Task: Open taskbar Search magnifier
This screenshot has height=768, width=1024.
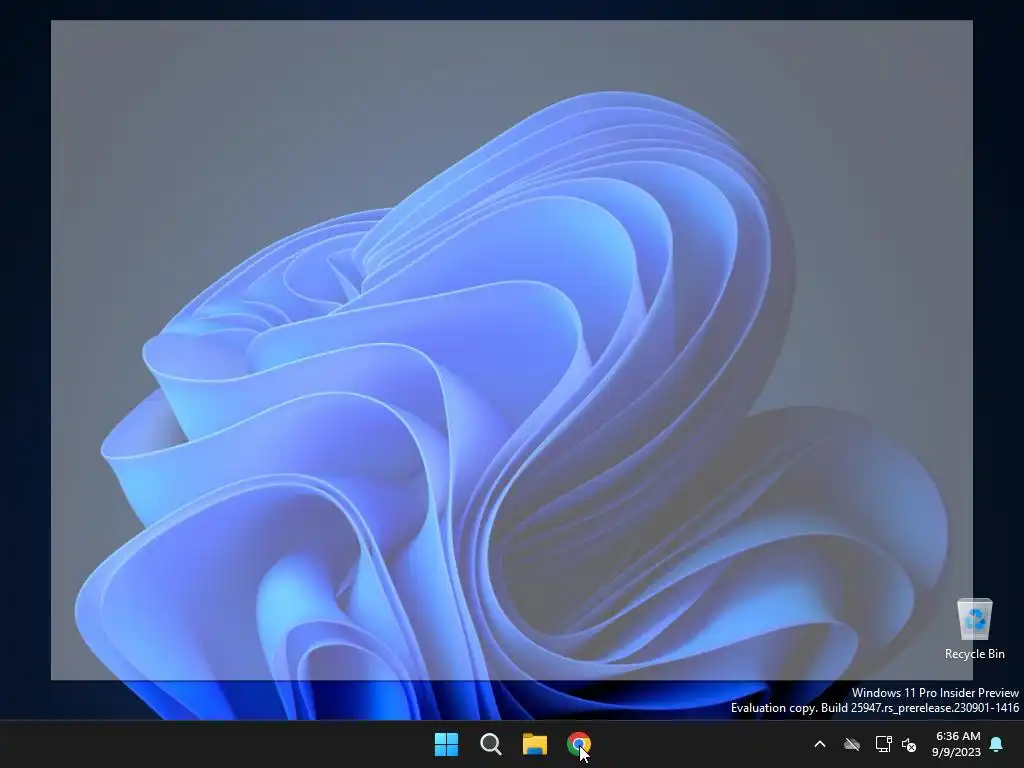Action: point(490,744)
